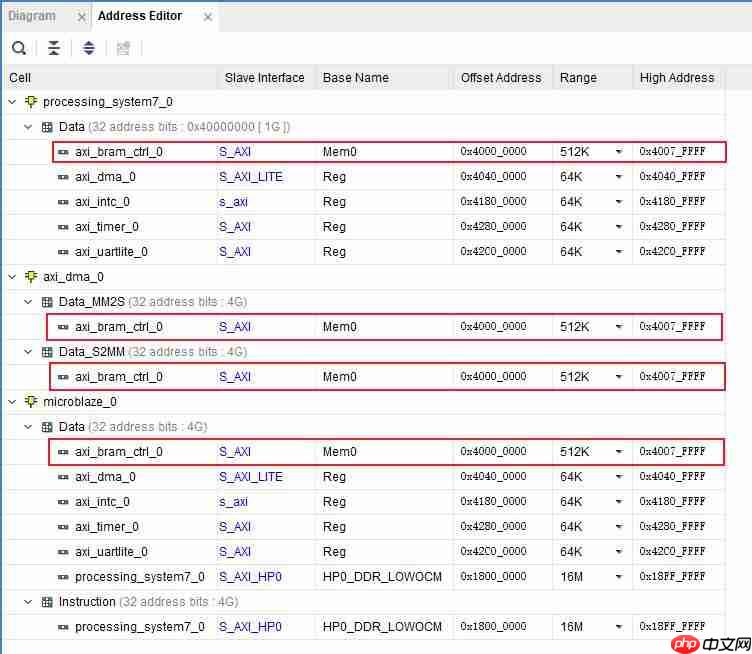Edit offset 0x4000_0000 under Data_MM2S
The image size is (752, 654).
(494, 327)
